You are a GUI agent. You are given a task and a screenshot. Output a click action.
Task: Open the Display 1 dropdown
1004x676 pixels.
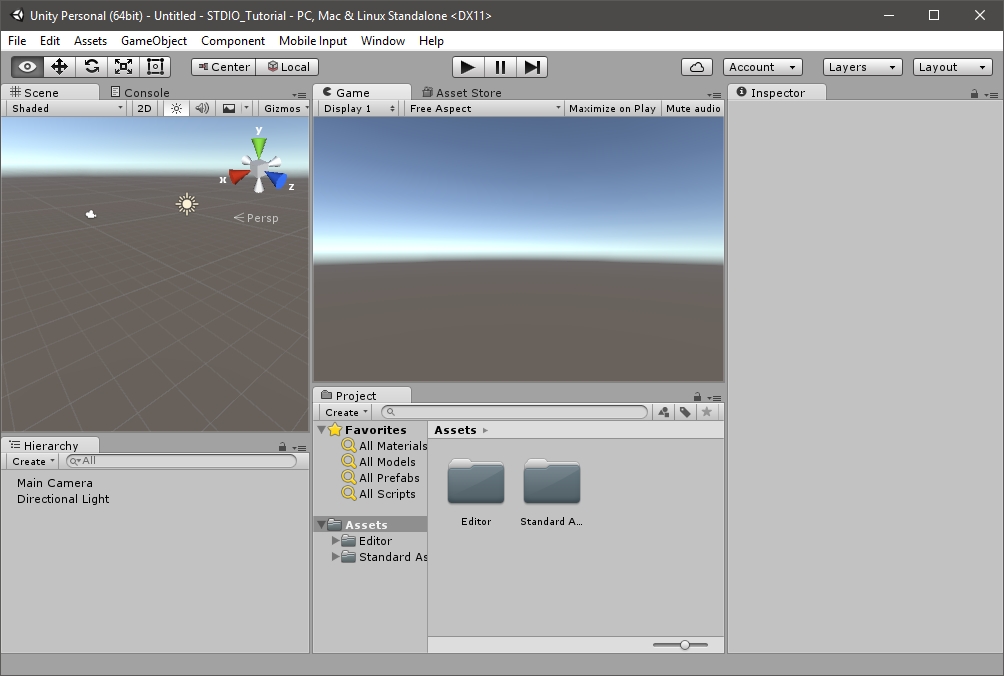359,108
